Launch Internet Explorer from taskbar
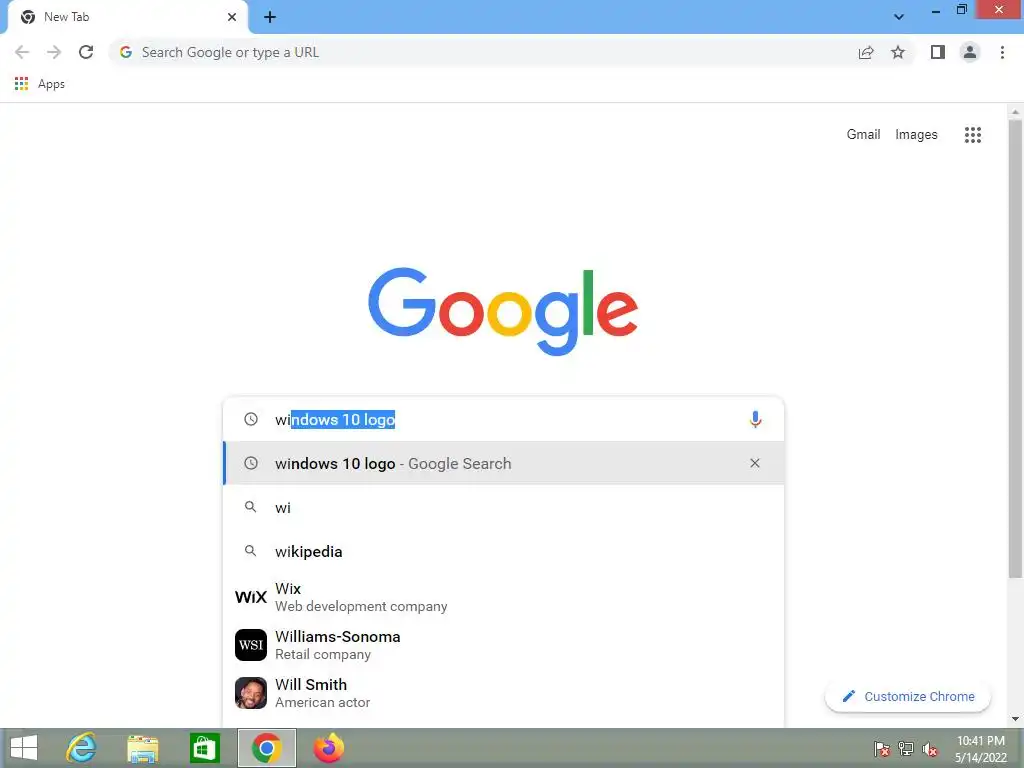 pos(81,748)
